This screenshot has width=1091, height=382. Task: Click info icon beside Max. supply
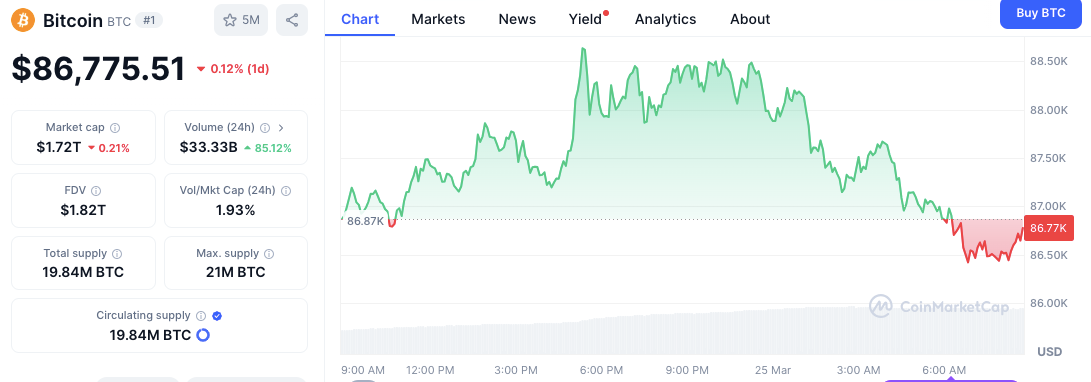269,254
